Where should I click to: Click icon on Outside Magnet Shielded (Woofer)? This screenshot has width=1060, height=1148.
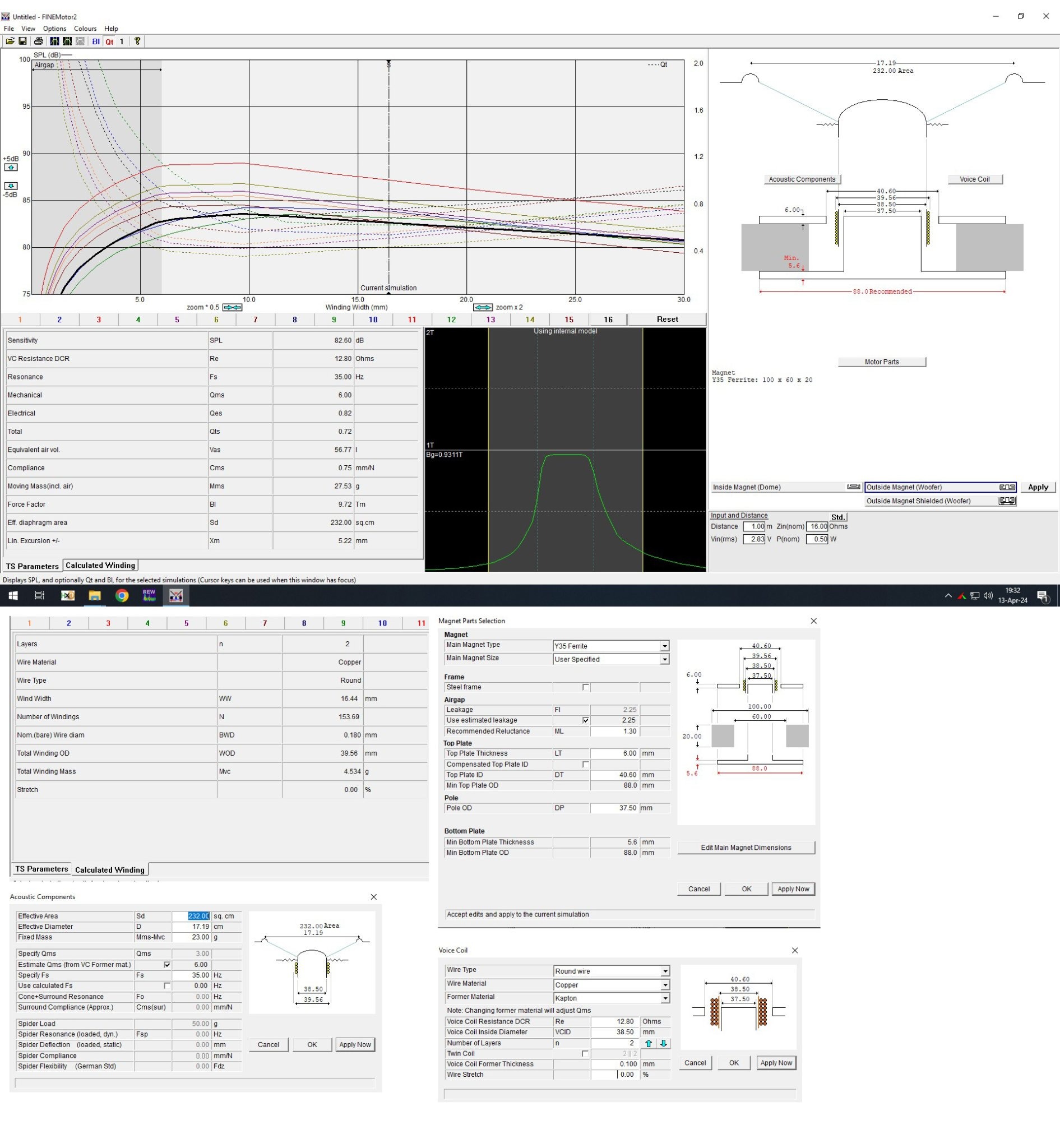1007,501
